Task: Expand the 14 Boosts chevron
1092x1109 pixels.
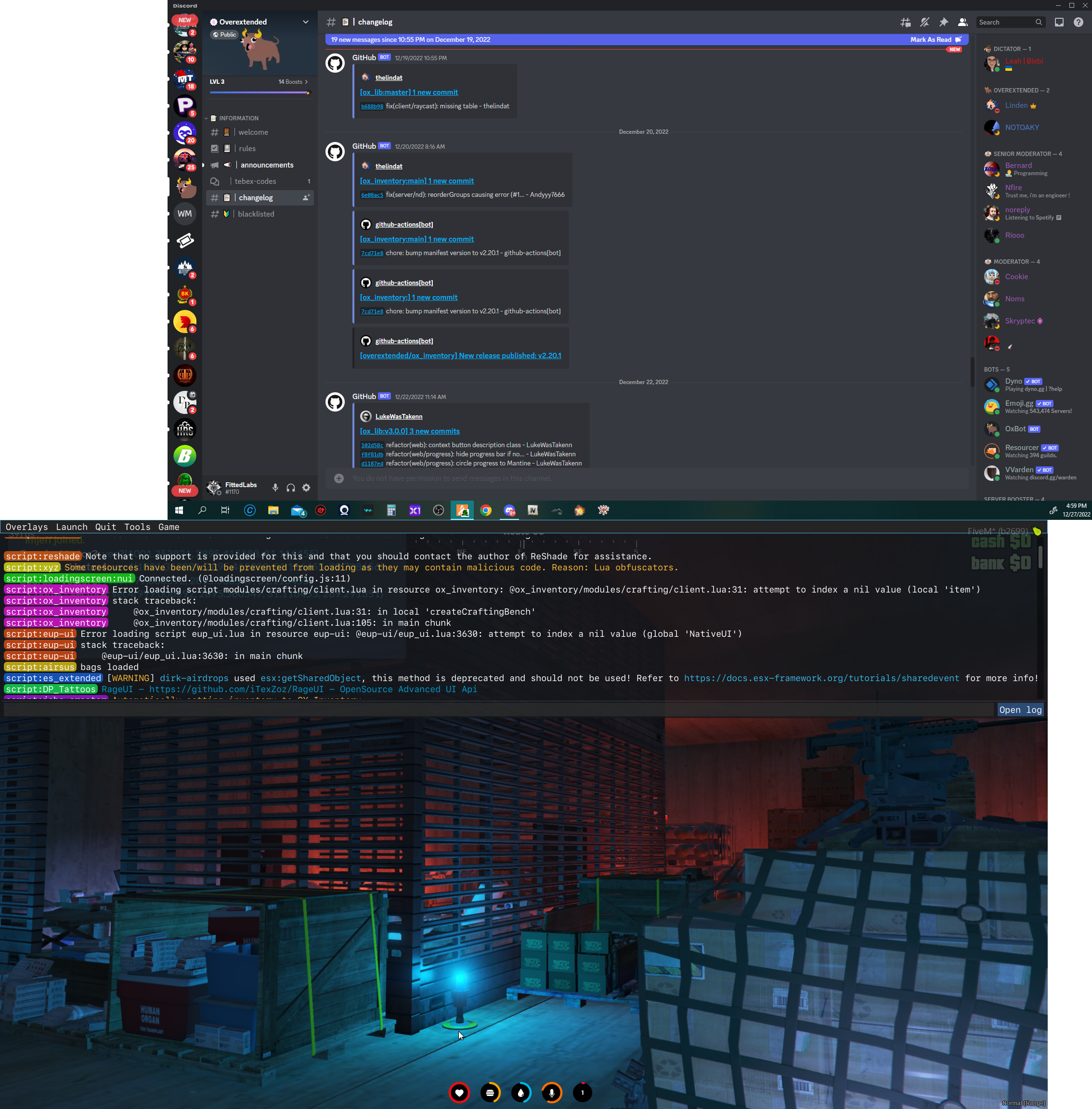Action: 306,82
